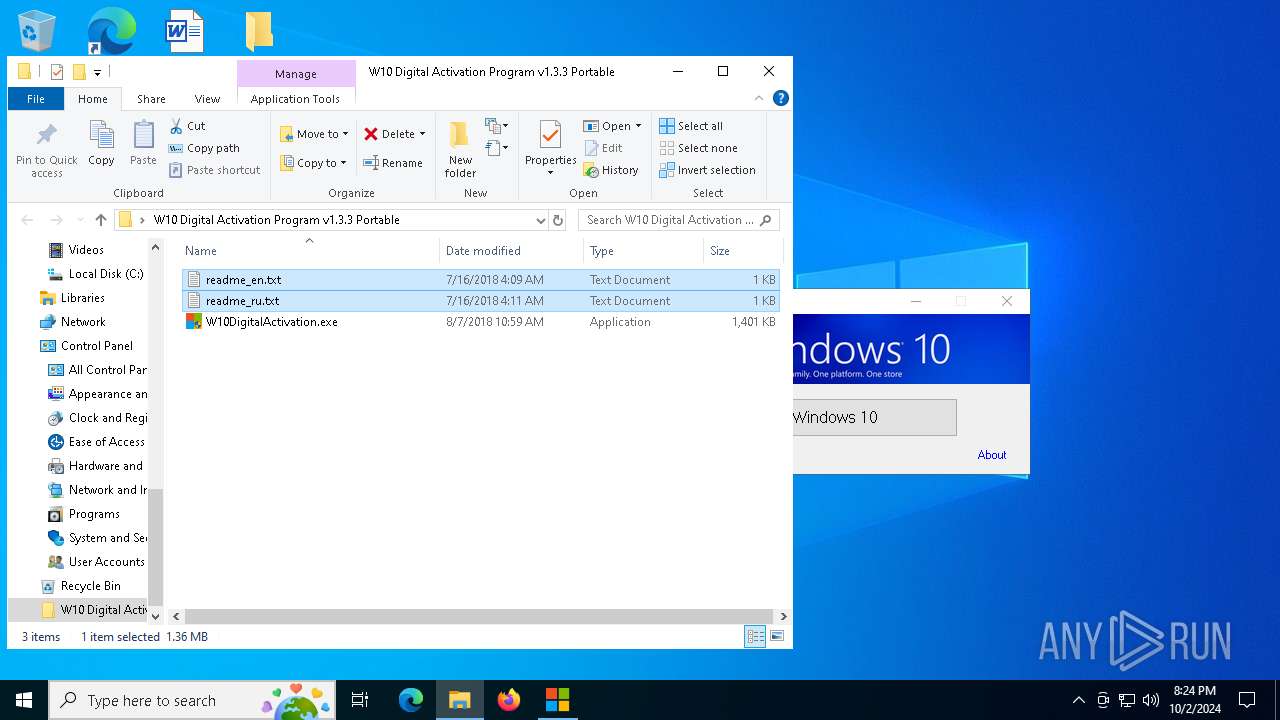Screen dimensions: 1280x720
Task: Open the File tab
Action: click(36, 99)
